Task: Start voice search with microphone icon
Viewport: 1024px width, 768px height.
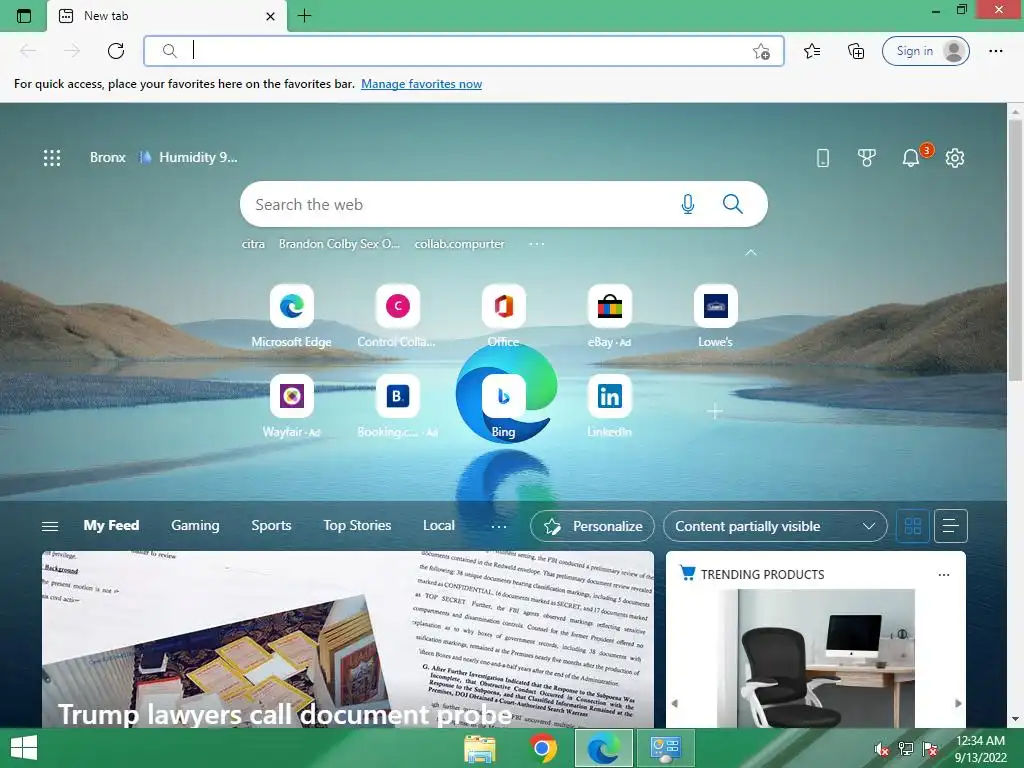Action: tap(688, 204)
